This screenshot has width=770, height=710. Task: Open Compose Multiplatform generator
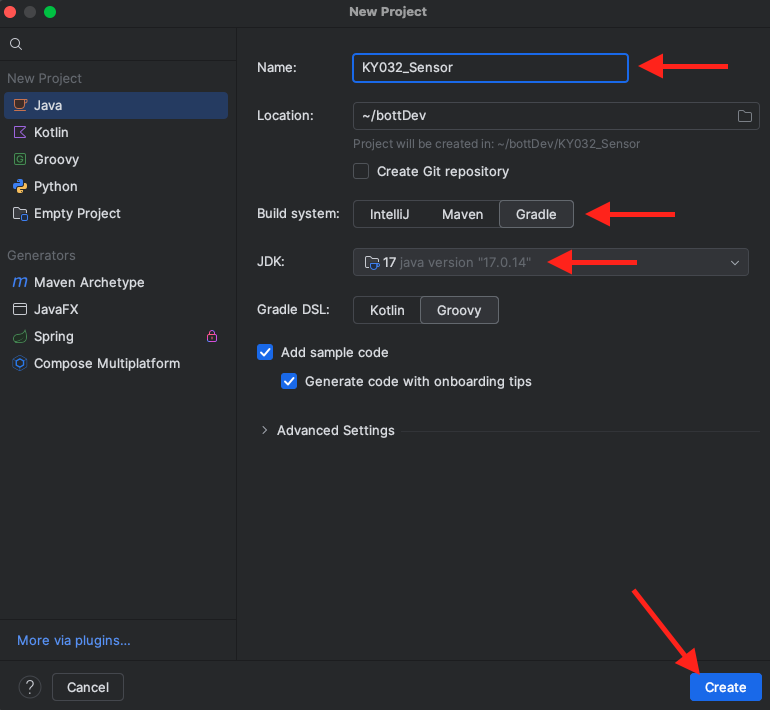(116, 363)
